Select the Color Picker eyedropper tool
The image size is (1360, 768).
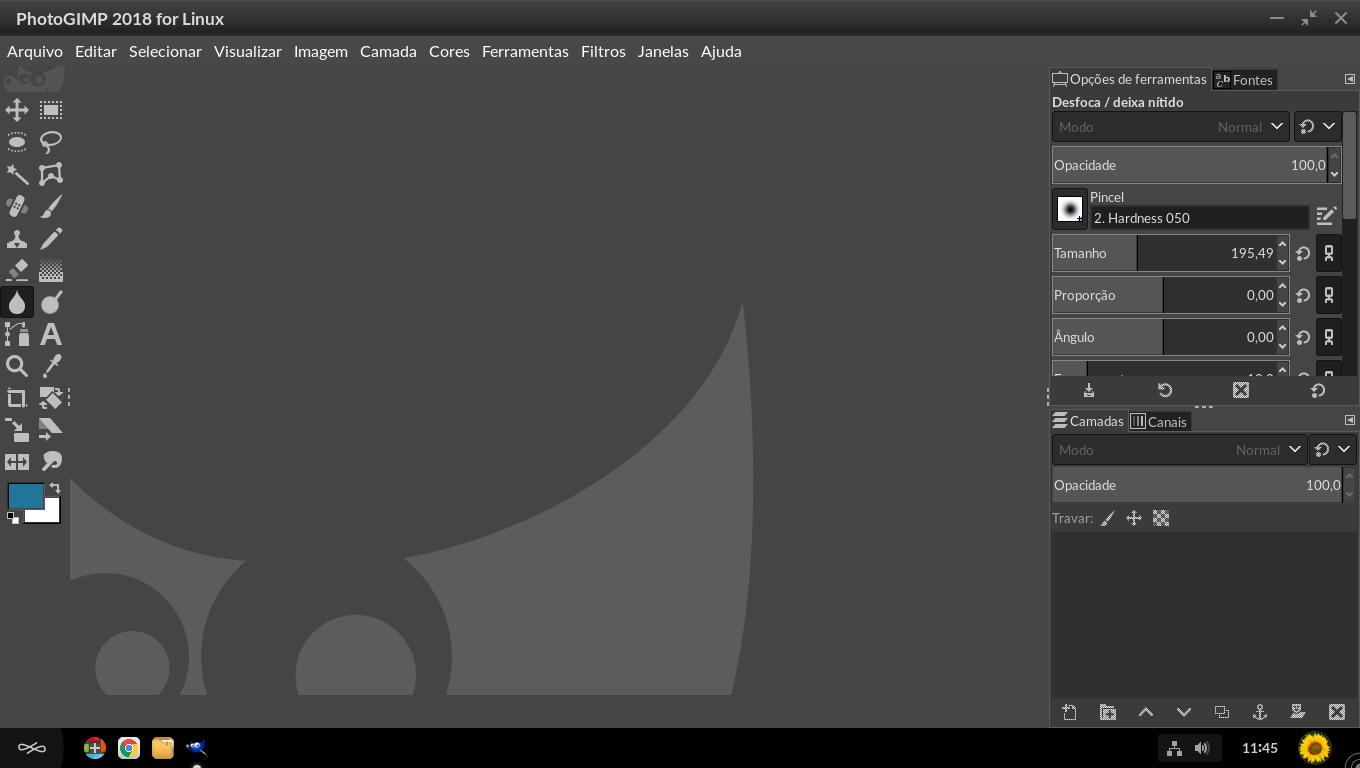point(51,366)
